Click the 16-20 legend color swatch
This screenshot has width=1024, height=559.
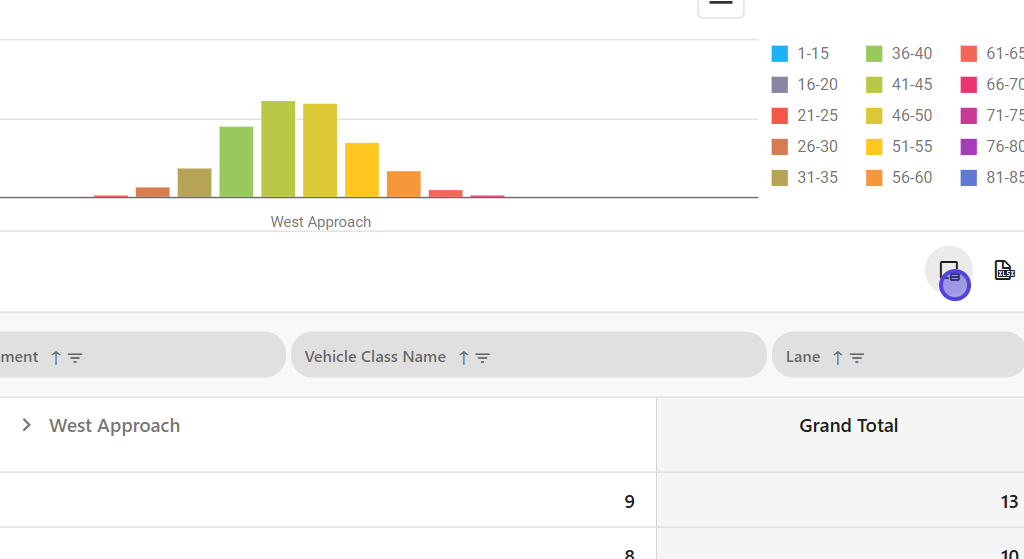coord(780,85)
